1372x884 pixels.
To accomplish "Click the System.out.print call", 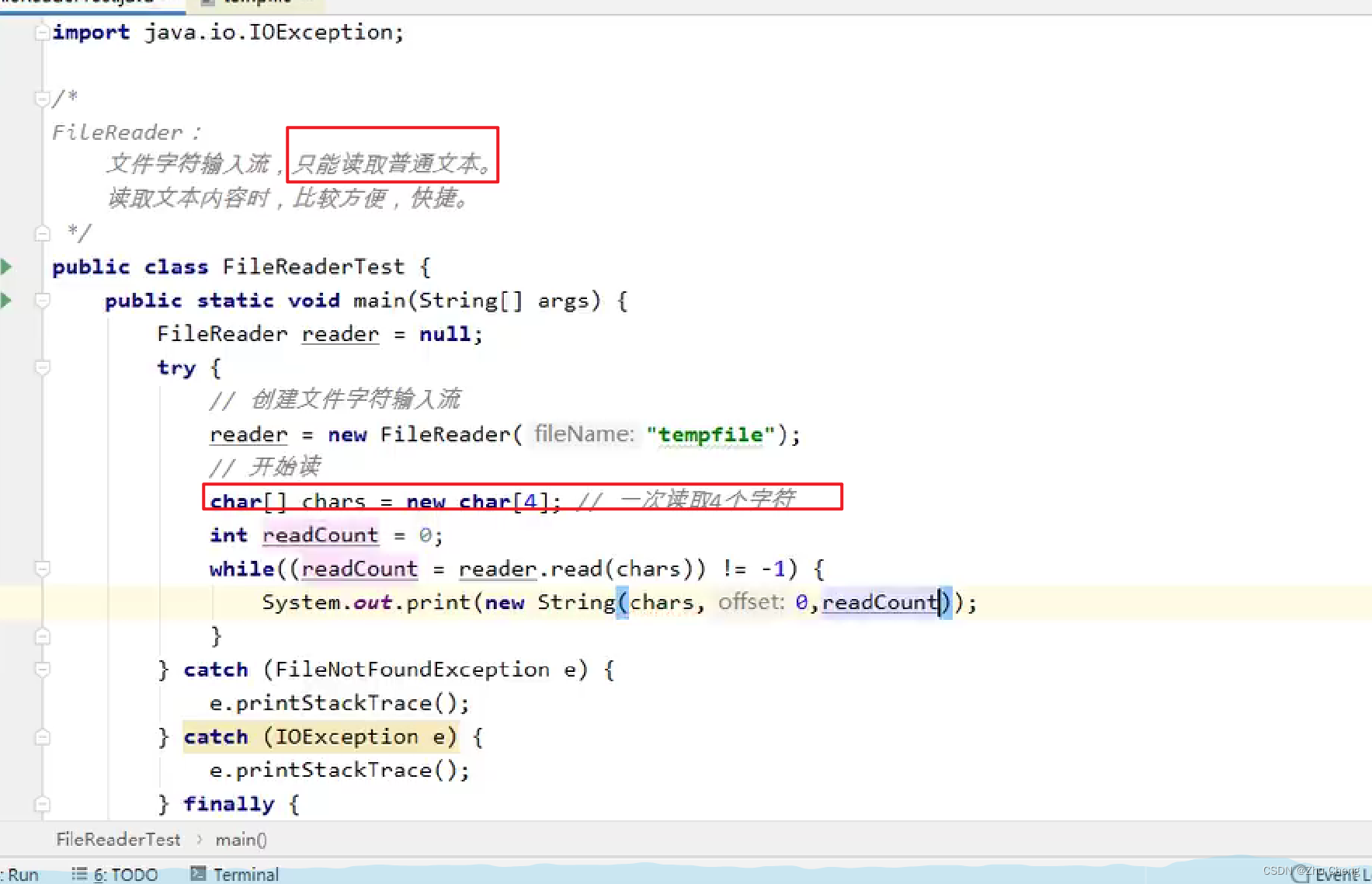I will tap(366, 602).
